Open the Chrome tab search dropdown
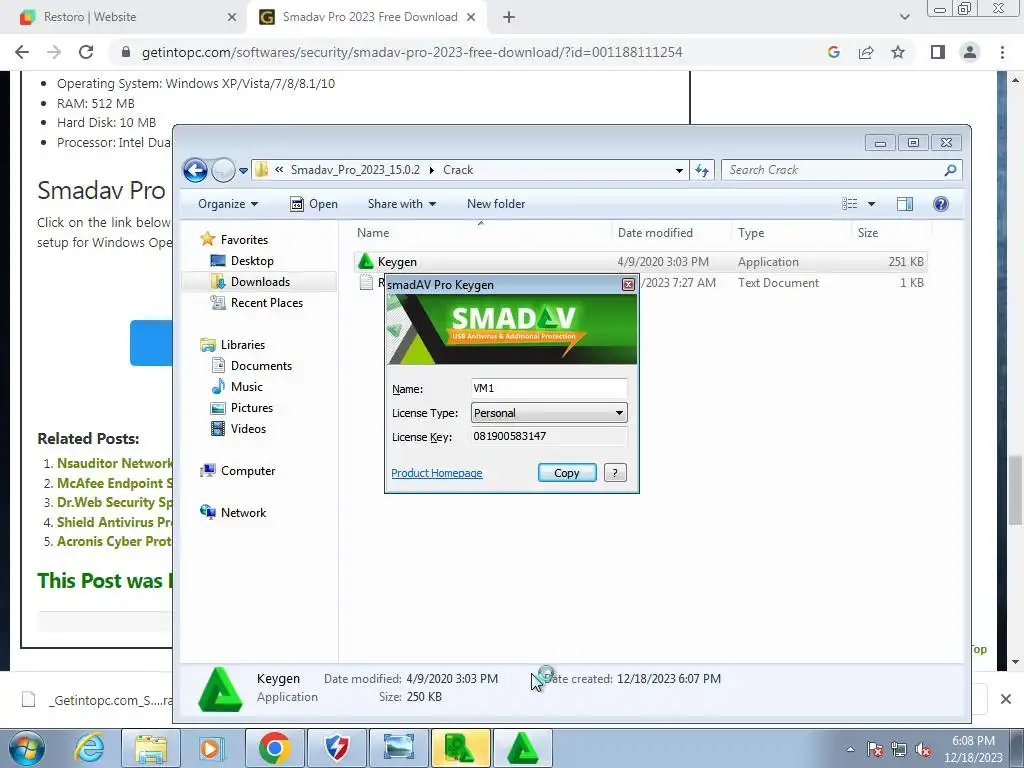Viewport: 1024px width, 768px height. coord(904,17)
